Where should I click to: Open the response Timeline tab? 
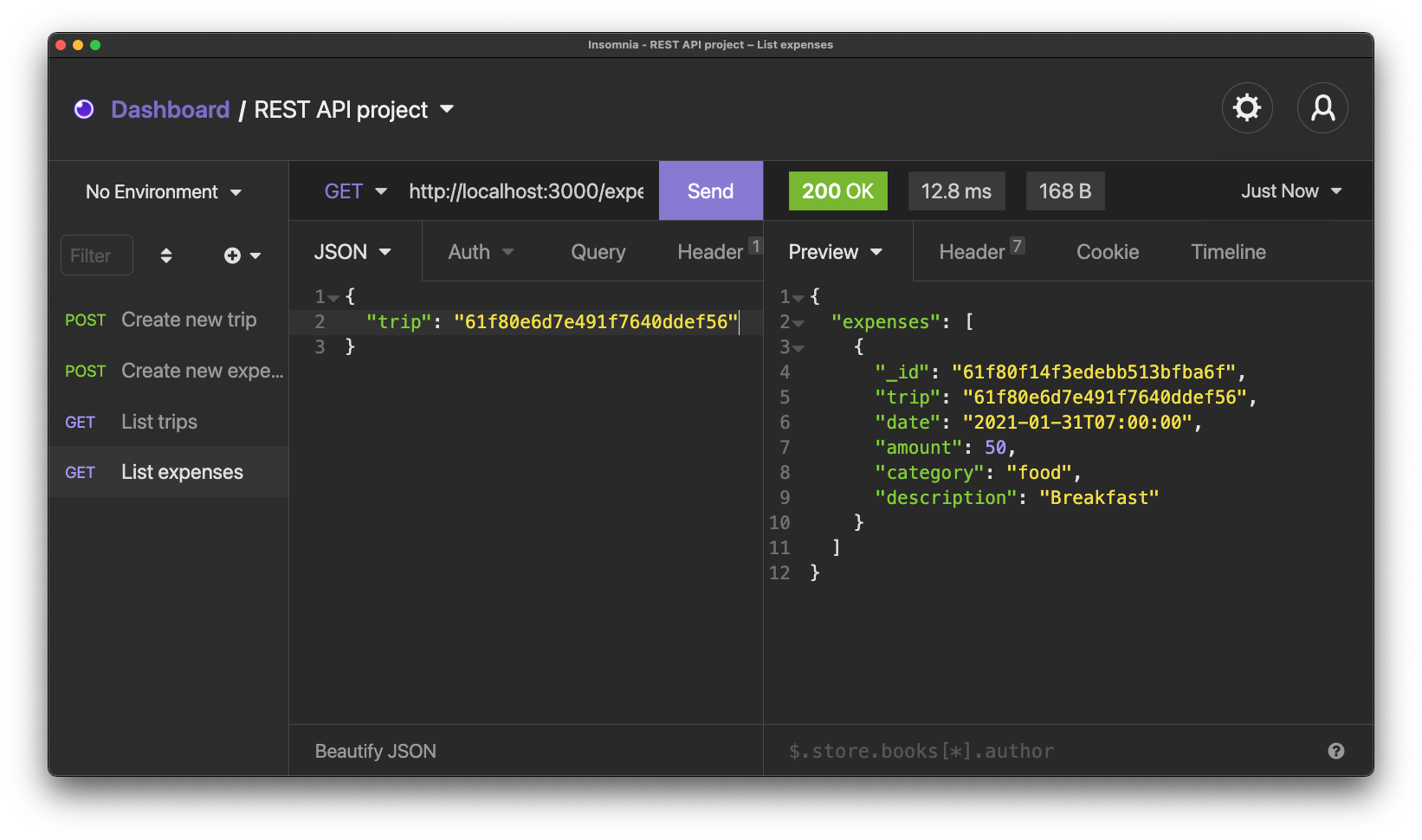pos(1227,252)
